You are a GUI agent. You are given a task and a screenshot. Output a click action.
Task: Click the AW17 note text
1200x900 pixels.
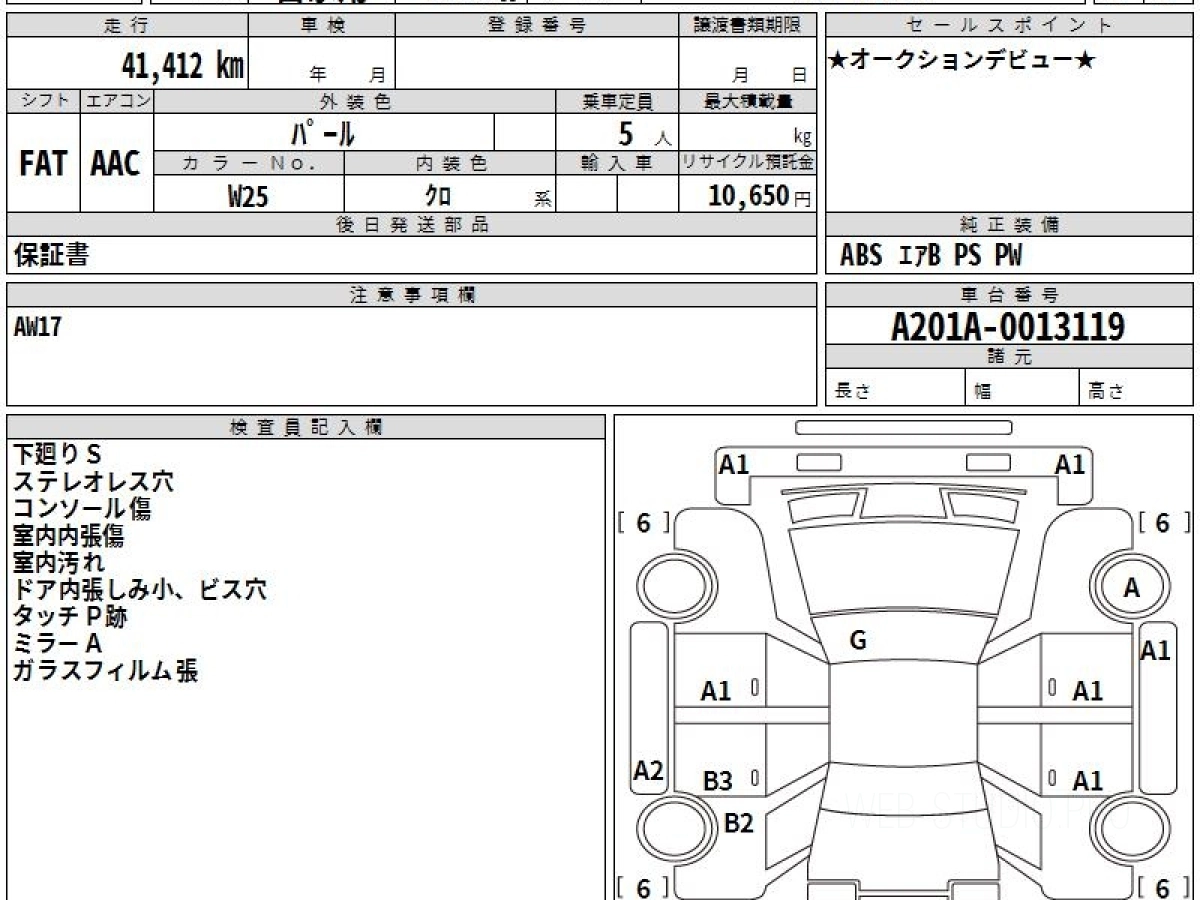pos(38,326)
